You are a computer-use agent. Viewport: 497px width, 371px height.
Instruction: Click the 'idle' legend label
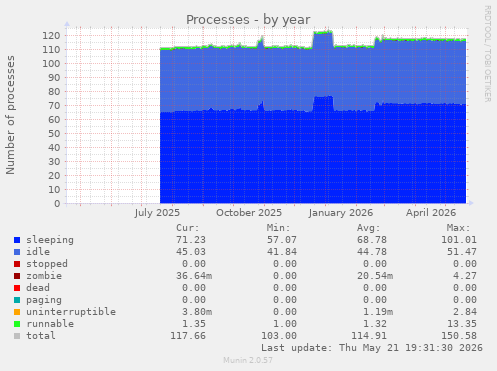[38, 252]
